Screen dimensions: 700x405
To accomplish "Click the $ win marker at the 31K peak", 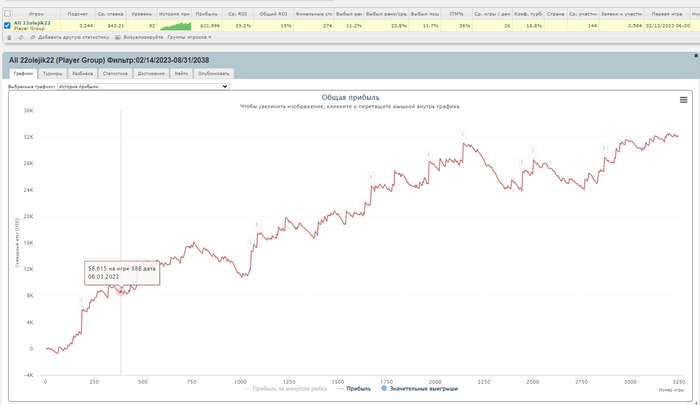I will coord(463,134).
